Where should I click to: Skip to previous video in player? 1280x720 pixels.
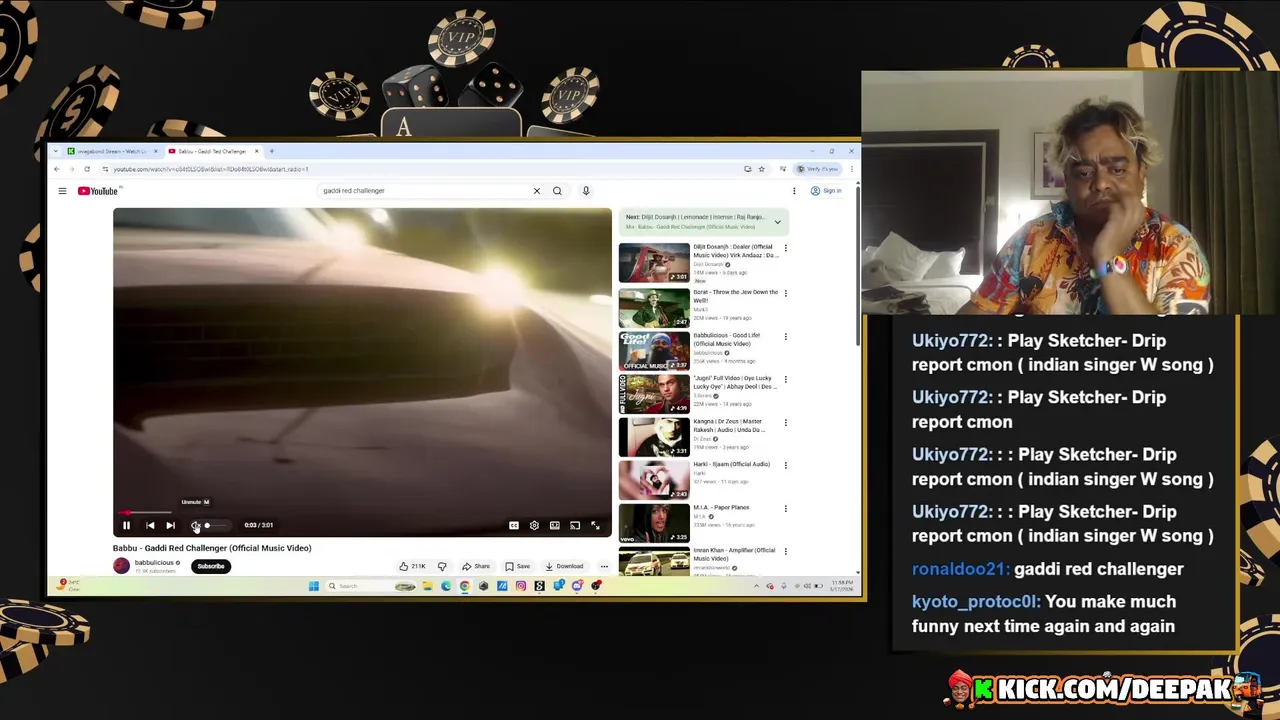(150, 525)
